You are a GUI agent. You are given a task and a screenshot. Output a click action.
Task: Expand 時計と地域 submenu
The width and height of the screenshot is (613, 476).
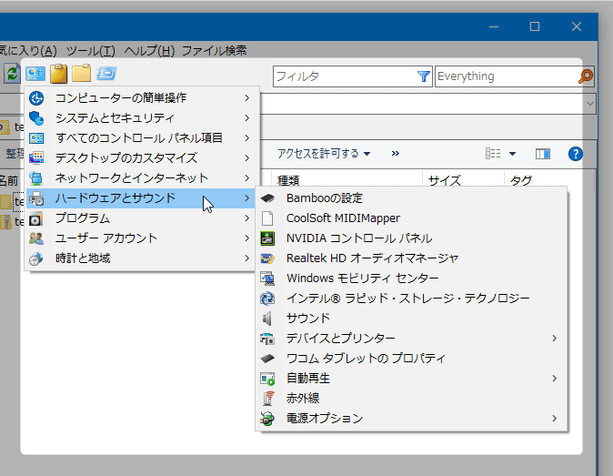(140, 258)
